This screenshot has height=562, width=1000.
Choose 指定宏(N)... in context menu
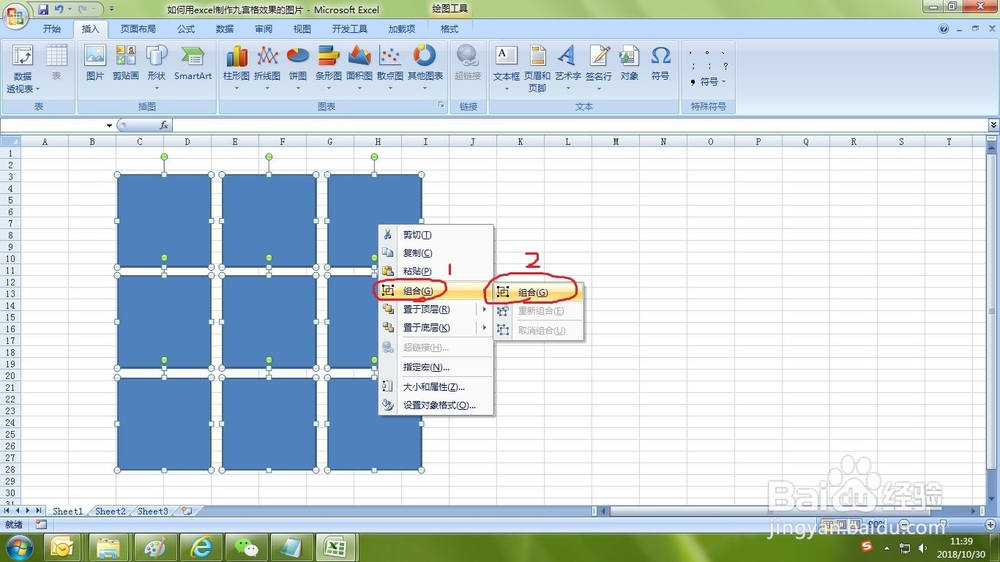[436, 367]
